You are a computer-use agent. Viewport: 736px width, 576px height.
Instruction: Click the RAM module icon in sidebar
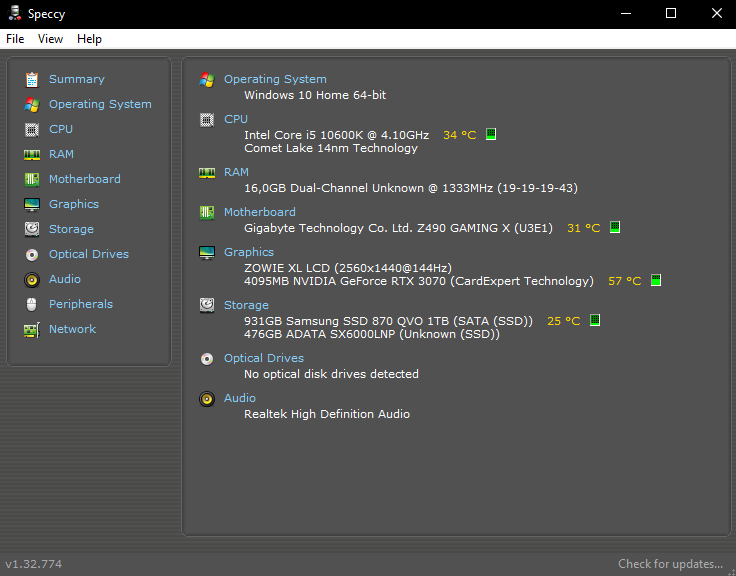click(32, 154)
